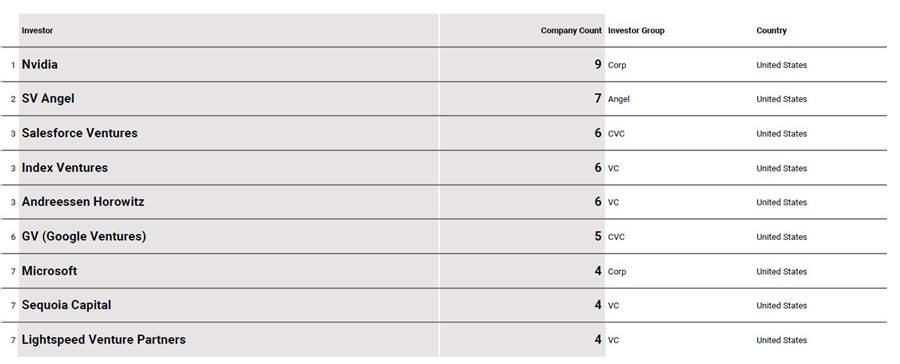Click Salesforce Ventures' CVC group cell

tap(616, 134)
